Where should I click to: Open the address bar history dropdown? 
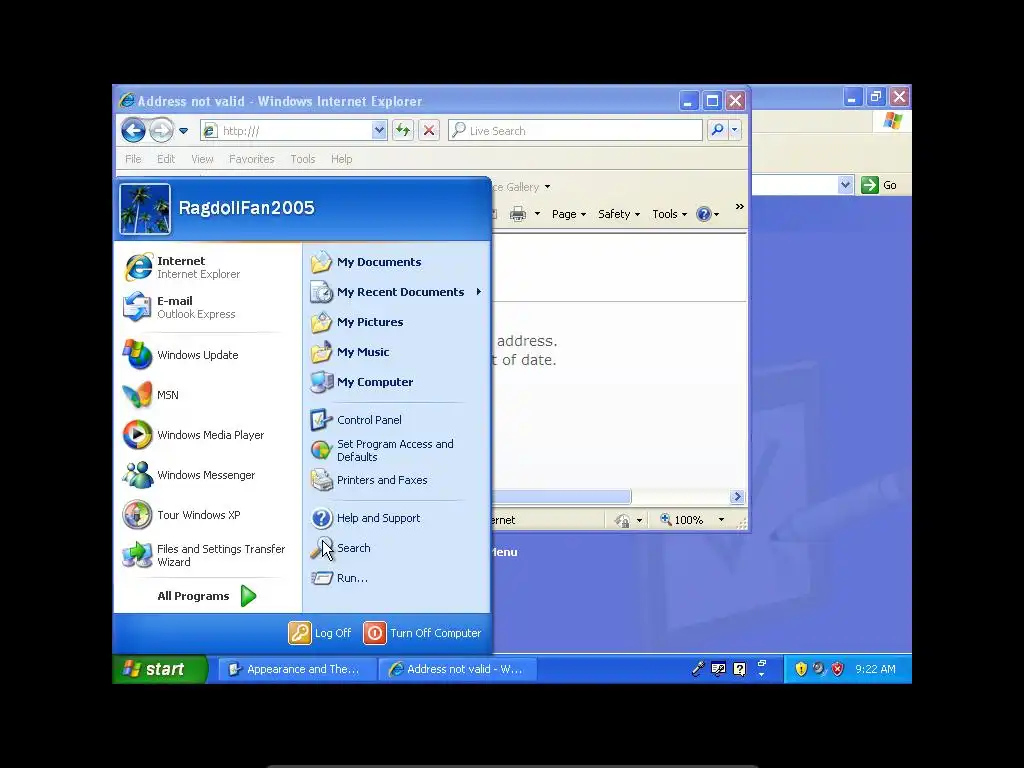coord(379,131)
